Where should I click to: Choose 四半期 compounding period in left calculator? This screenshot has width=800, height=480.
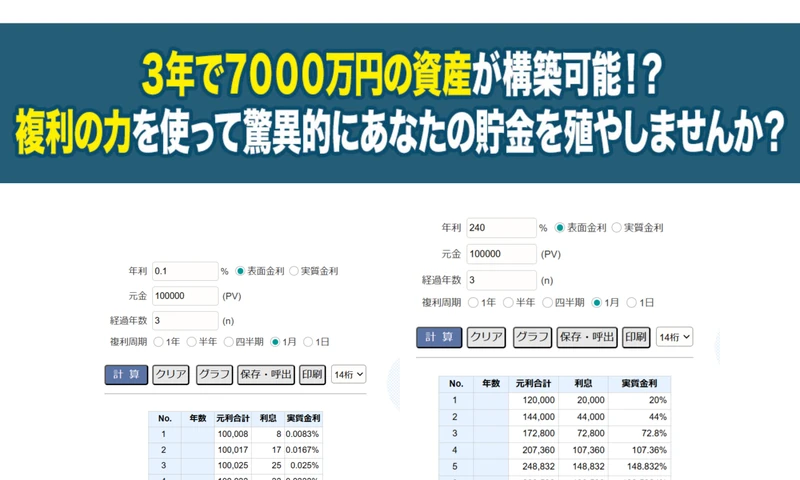[229, 342]
